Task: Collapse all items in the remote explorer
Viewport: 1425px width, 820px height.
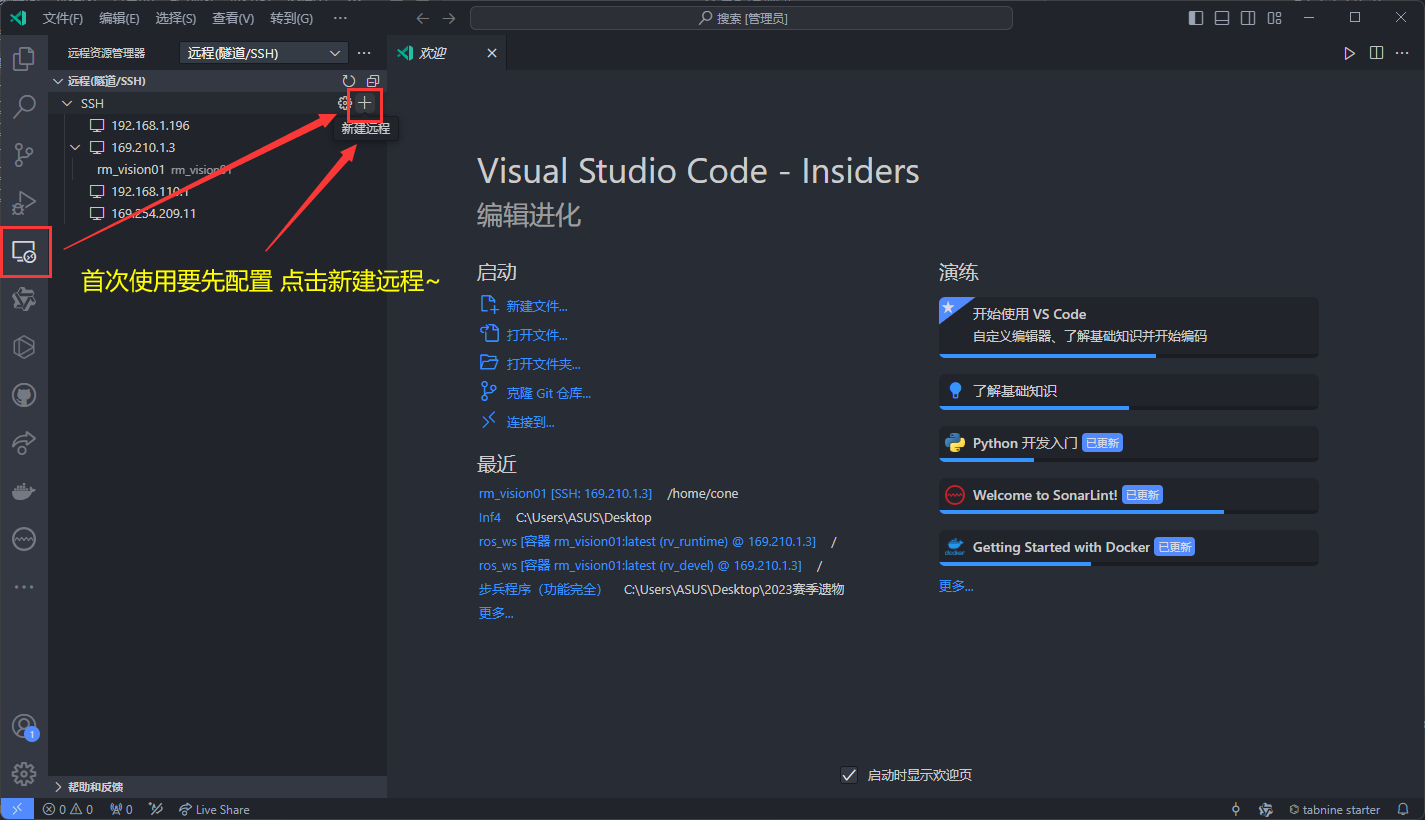Action: point(373,81)
